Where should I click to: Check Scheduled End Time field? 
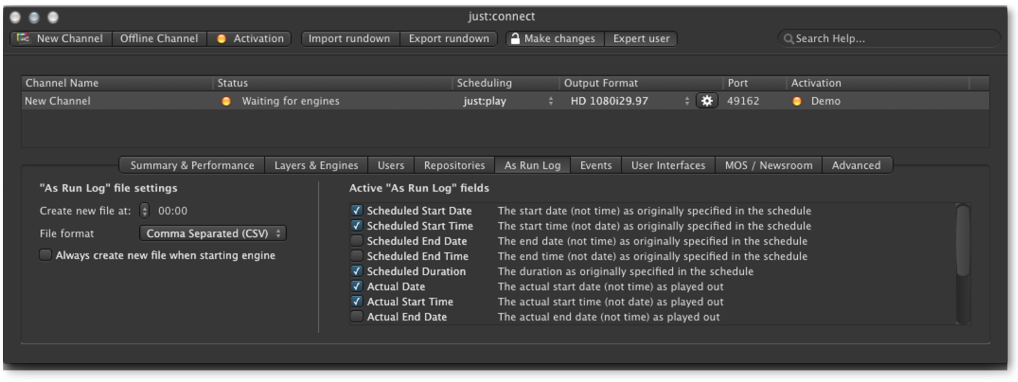coord(356,256)
